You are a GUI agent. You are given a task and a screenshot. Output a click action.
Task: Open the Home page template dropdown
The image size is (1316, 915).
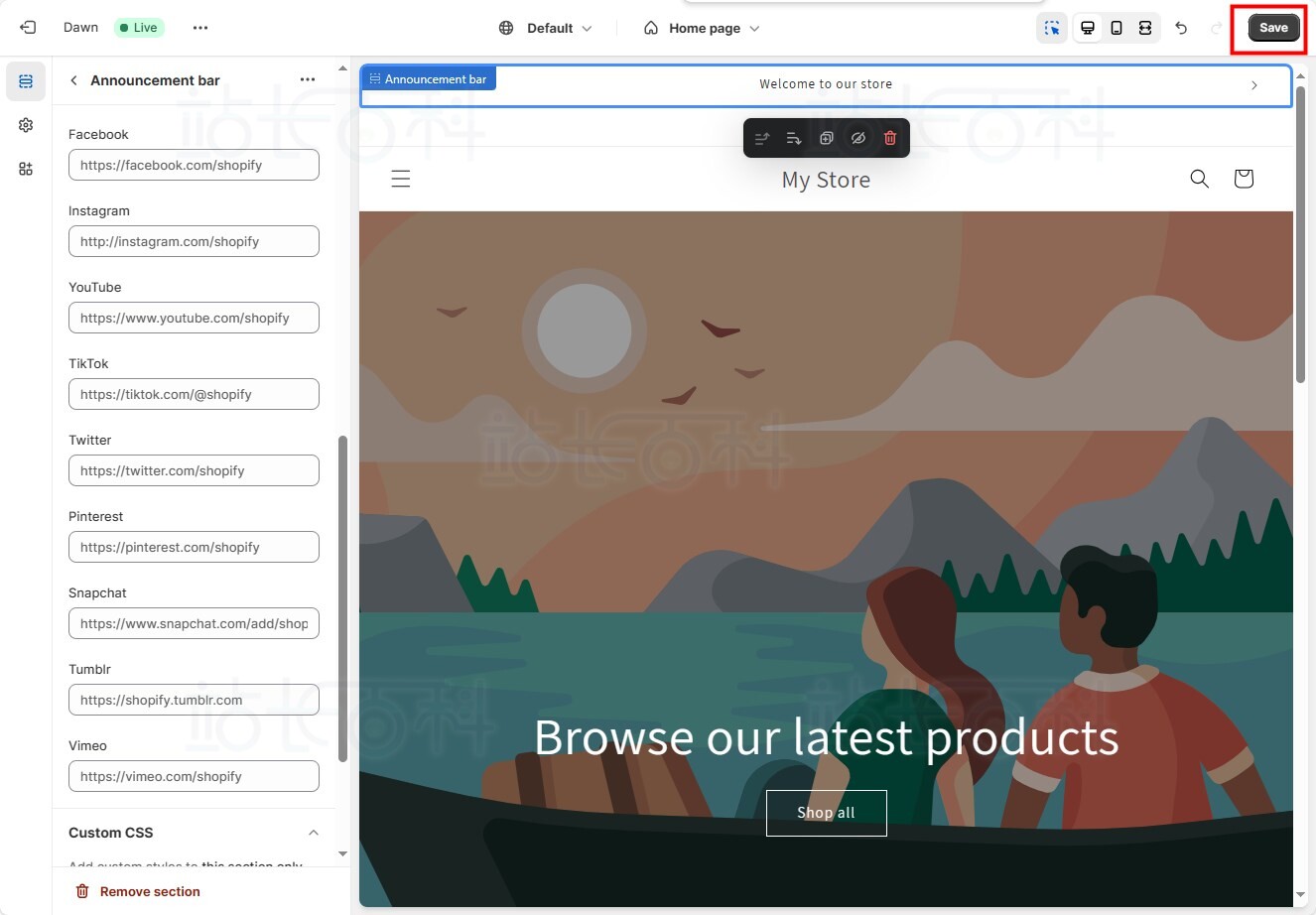703,28
